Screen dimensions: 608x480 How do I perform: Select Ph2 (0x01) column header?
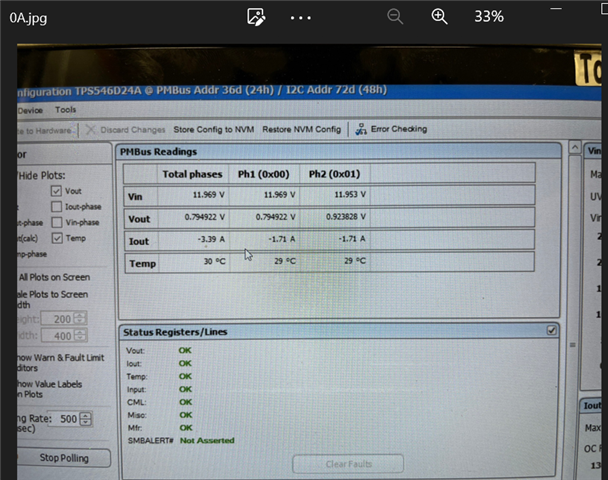[x=334, y=174]
